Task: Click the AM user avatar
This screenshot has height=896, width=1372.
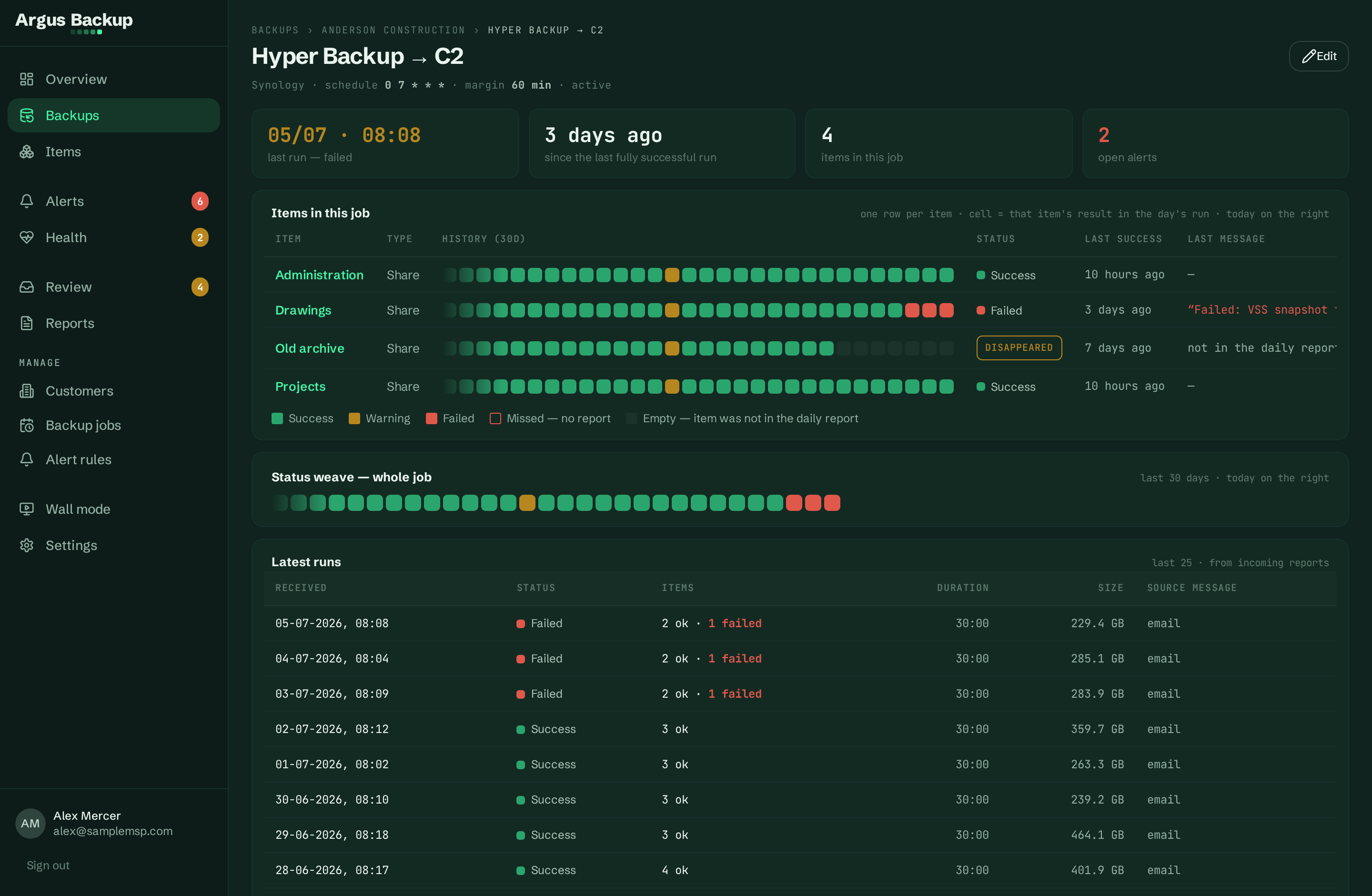Action: click(30, 824)
